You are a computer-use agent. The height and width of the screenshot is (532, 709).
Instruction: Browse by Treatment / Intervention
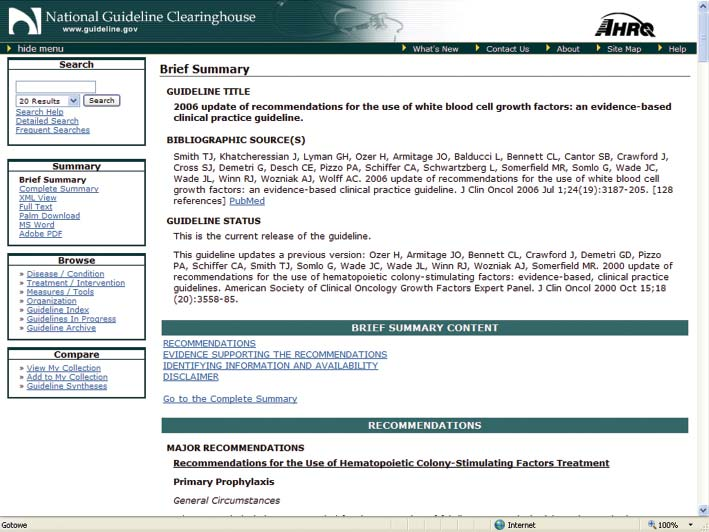tap(76, 282)
